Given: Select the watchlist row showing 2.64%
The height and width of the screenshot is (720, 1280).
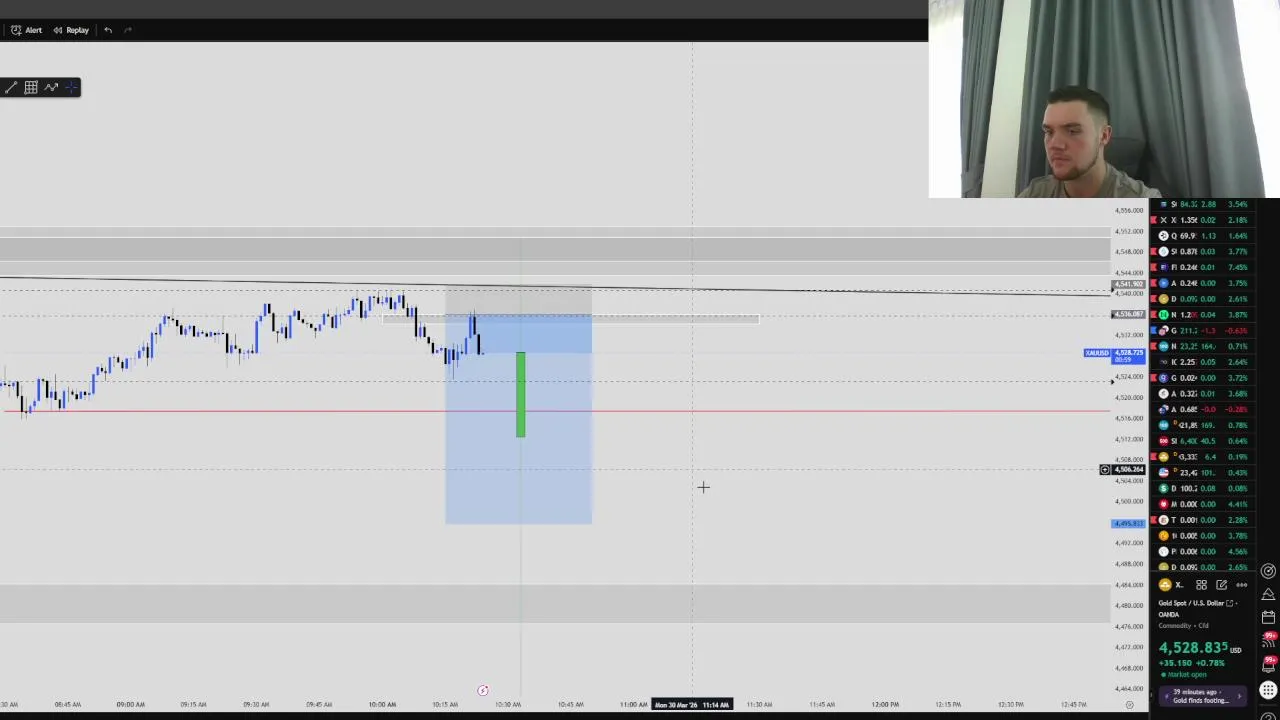Looking at the screenshot, I should coord(1203,362).
